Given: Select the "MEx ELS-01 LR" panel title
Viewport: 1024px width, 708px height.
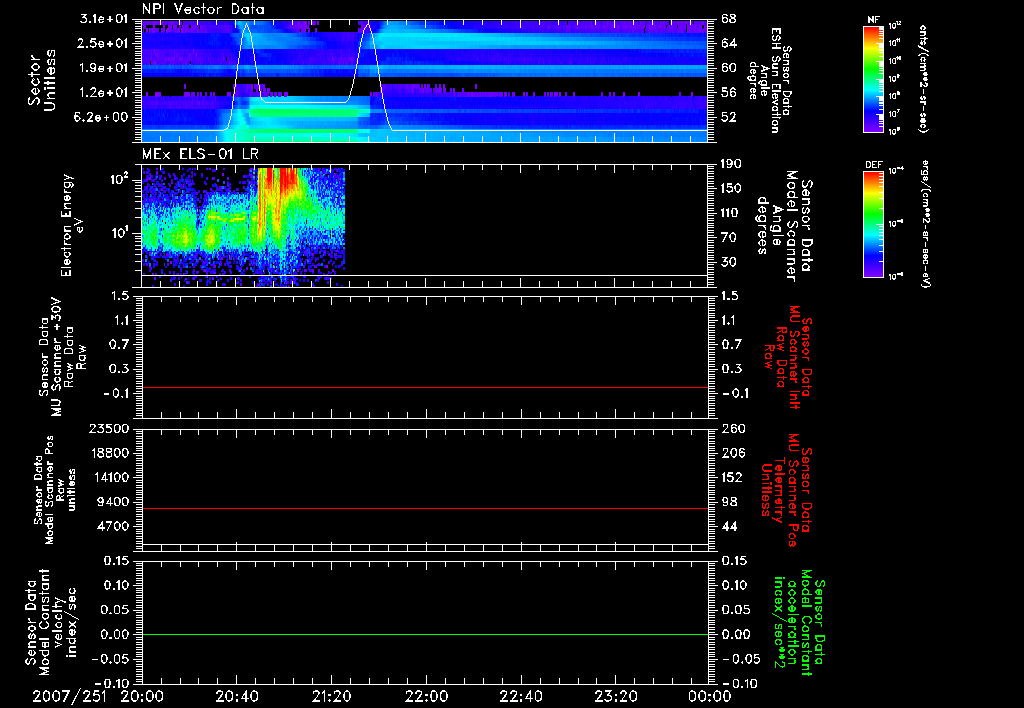Looking at the screenshot, I should pyautogui.click(x=200, y=154).
